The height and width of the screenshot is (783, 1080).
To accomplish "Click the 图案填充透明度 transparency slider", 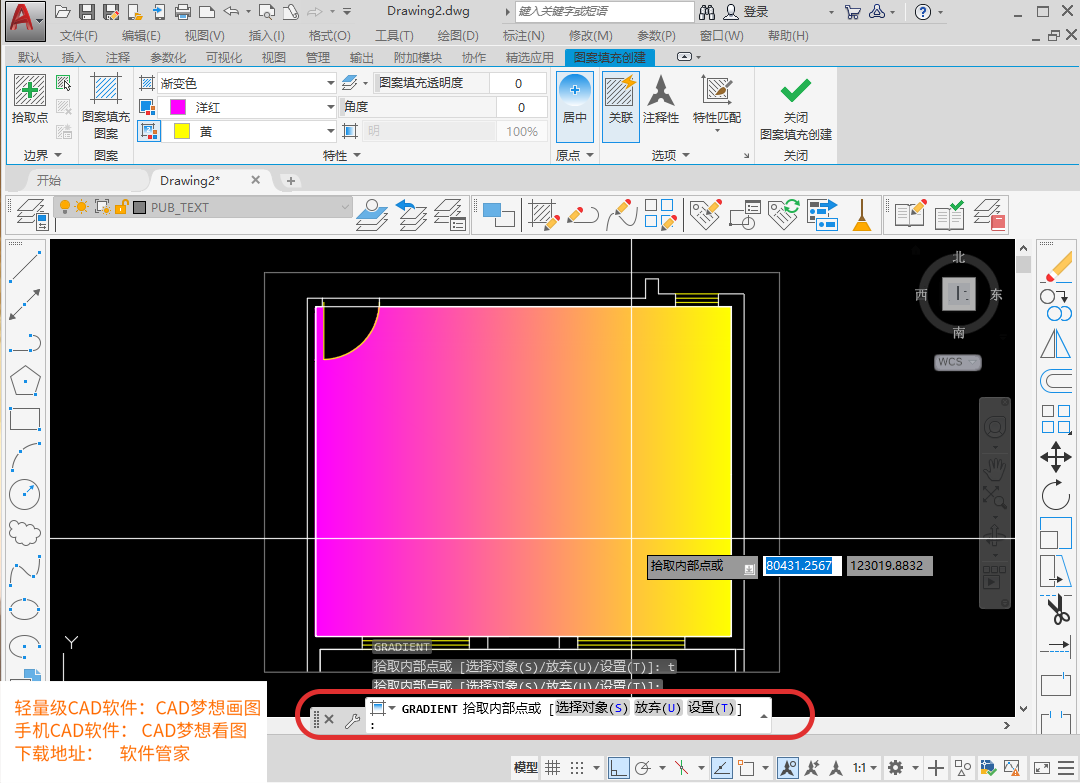I will point(431,83).
